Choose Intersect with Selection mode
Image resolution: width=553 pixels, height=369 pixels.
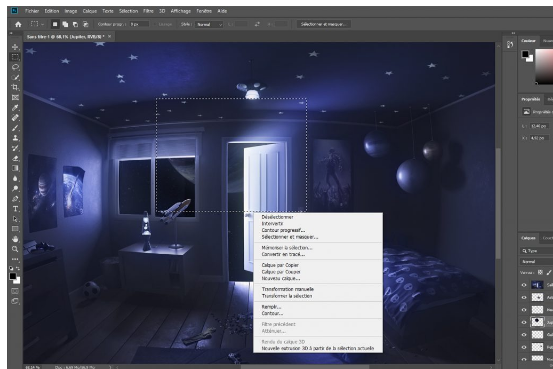click(x=85, y=24)
